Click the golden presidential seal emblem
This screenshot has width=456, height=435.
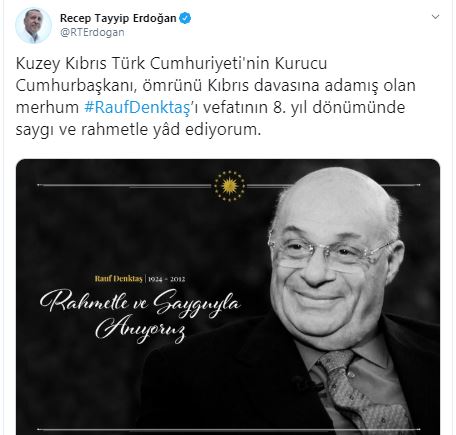tap(229, 186)
